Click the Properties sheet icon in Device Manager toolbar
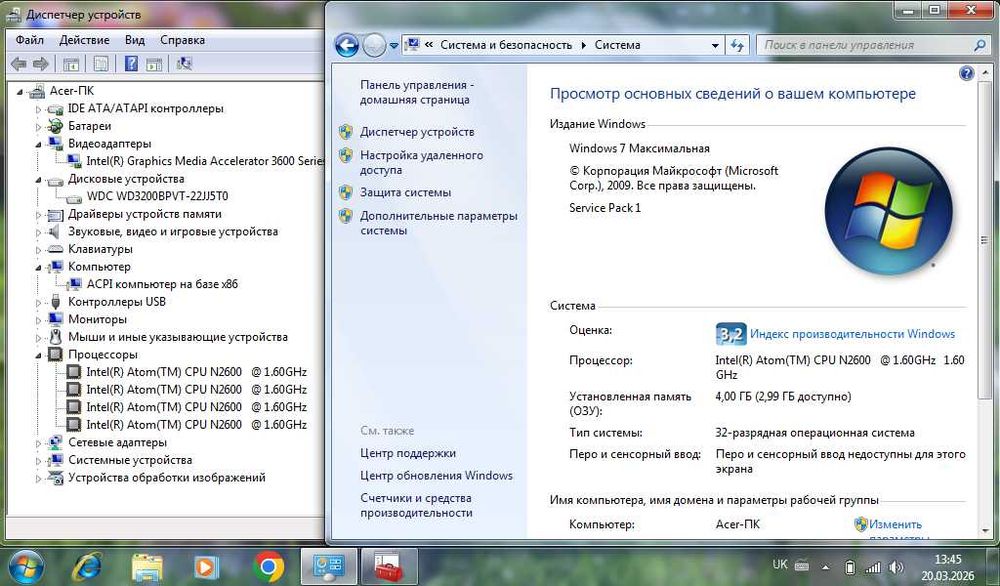The height and width of the screenshot is (586, 1000). coord(101,64)
